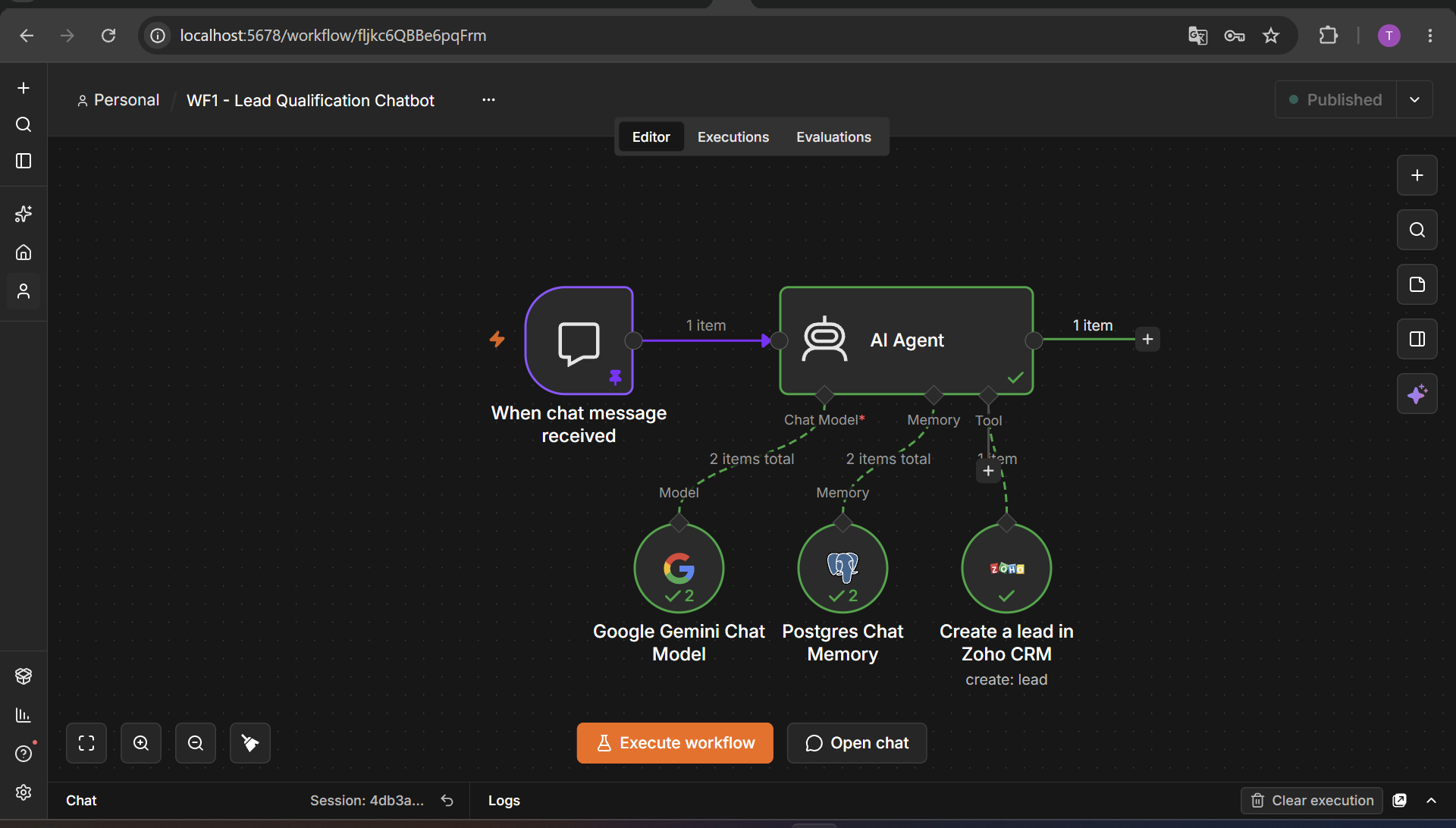
Task: Select the chat message trigger node
Action: click(x=579, y=340)
